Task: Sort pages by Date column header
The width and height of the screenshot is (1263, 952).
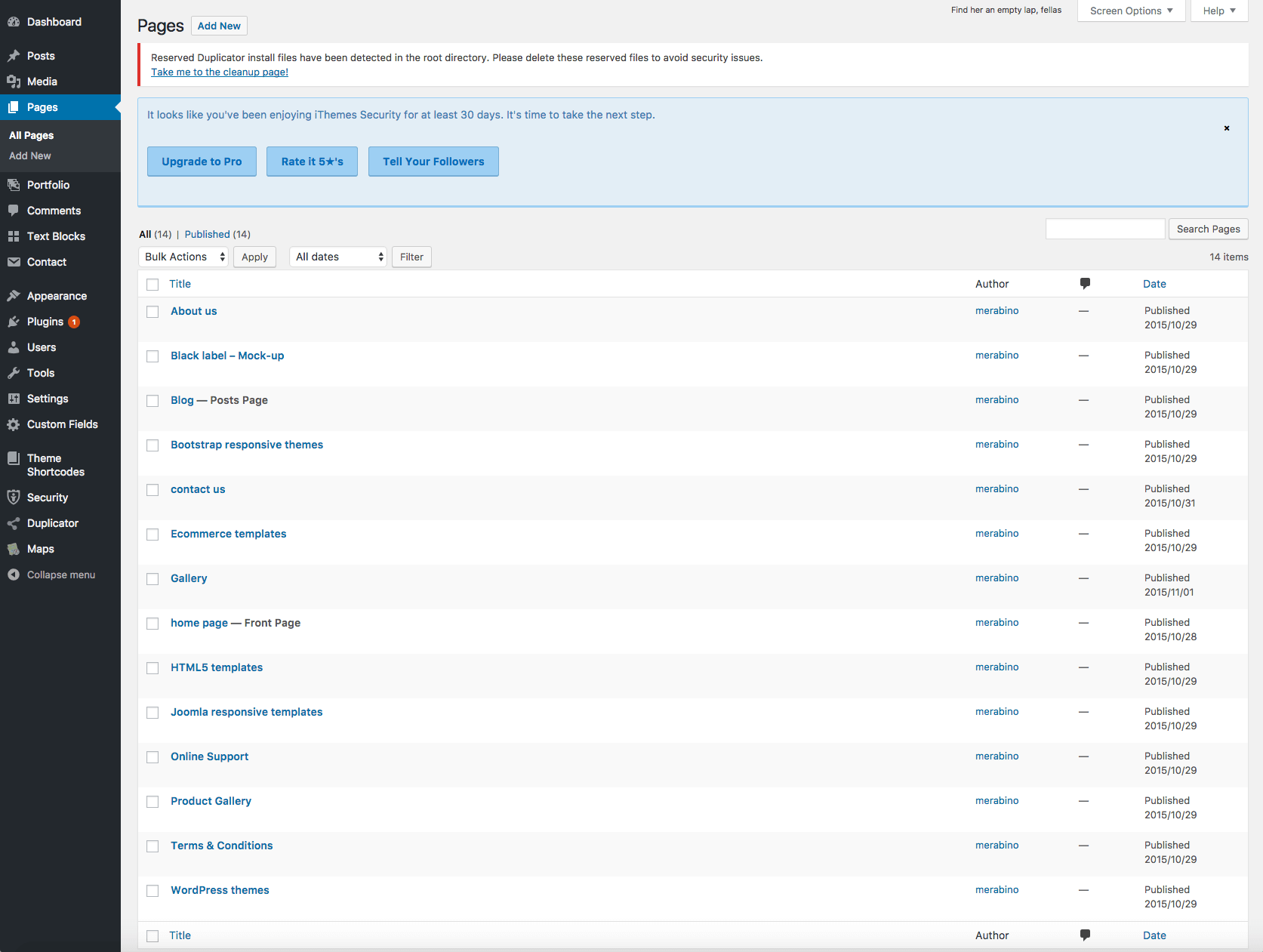Action: tap(1154, 284)
